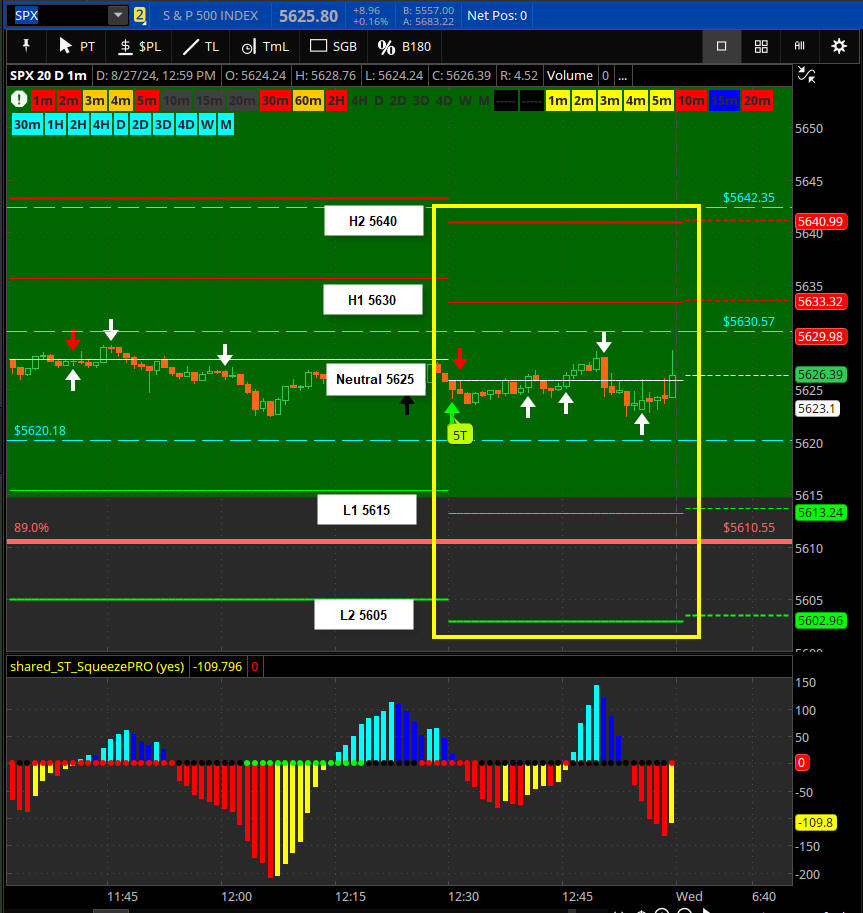Click the 5633.32 red price bubble
The height and width of the screenshot is (913, 863).
(x=820, y=302)
